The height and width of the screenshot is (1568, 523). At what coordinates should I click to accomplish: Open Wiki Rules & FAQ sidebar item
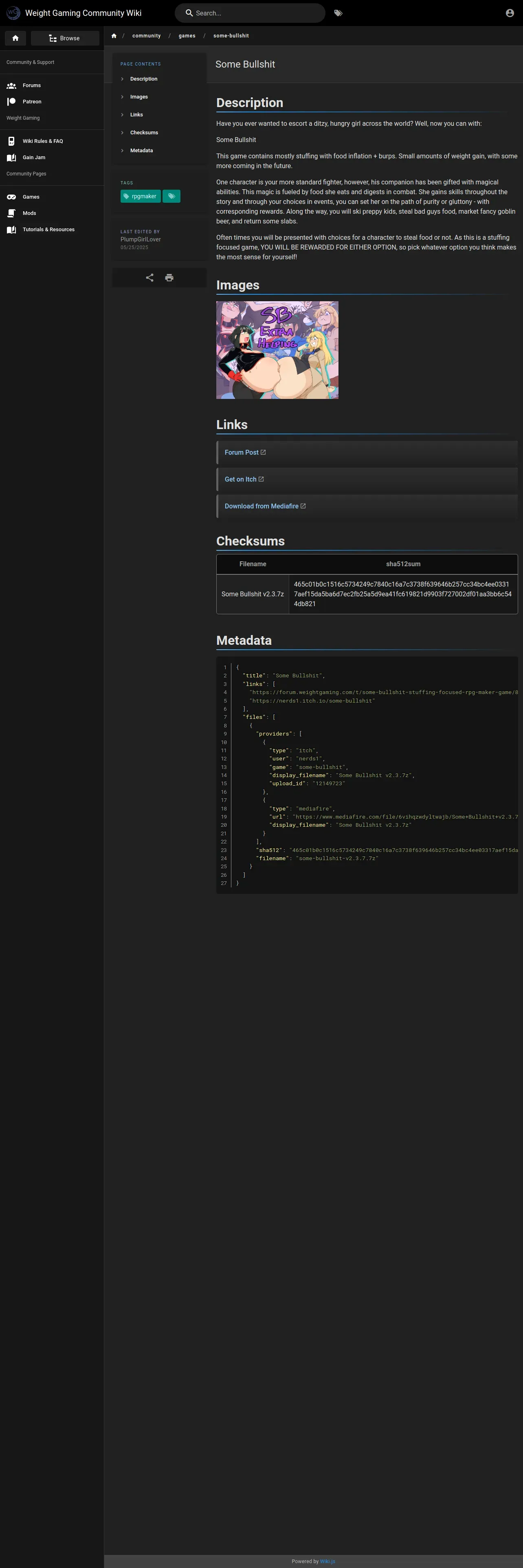pos(43,141)
